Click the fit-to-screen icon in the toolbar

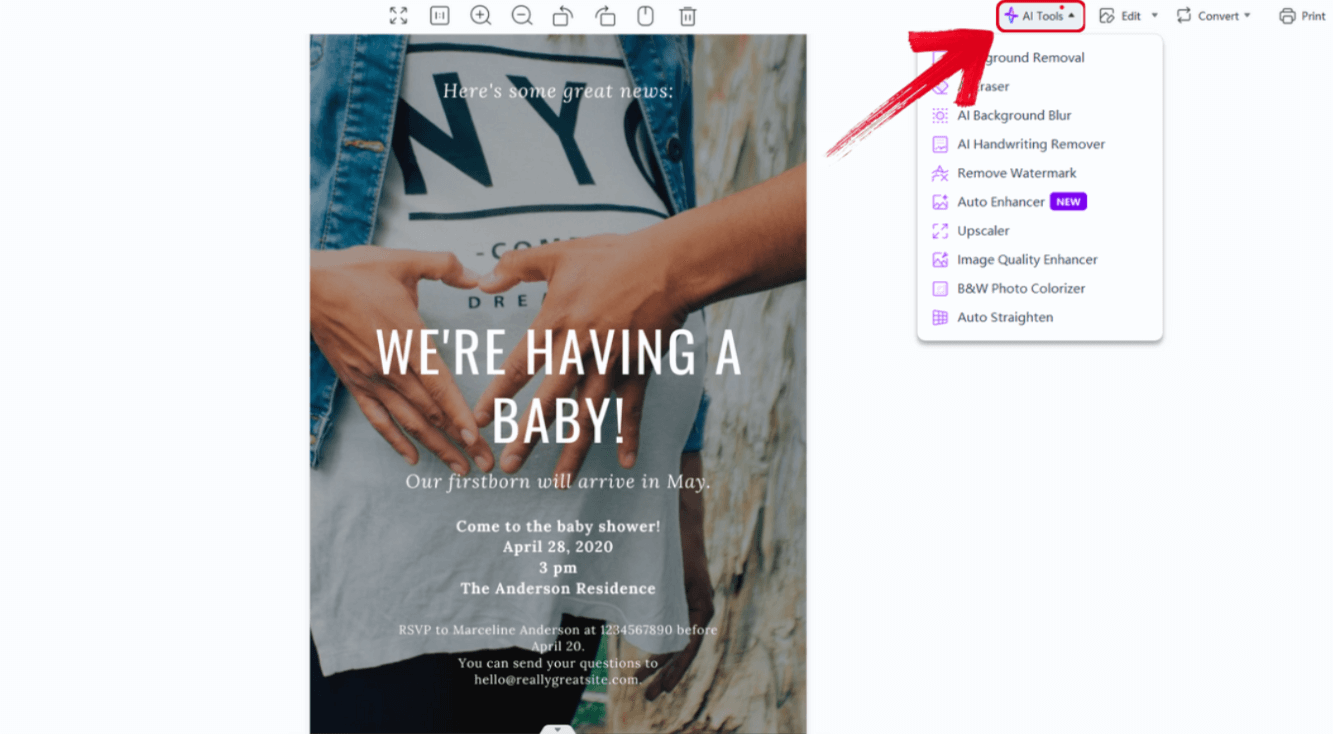pyautogui.click(x=398, y=15)
